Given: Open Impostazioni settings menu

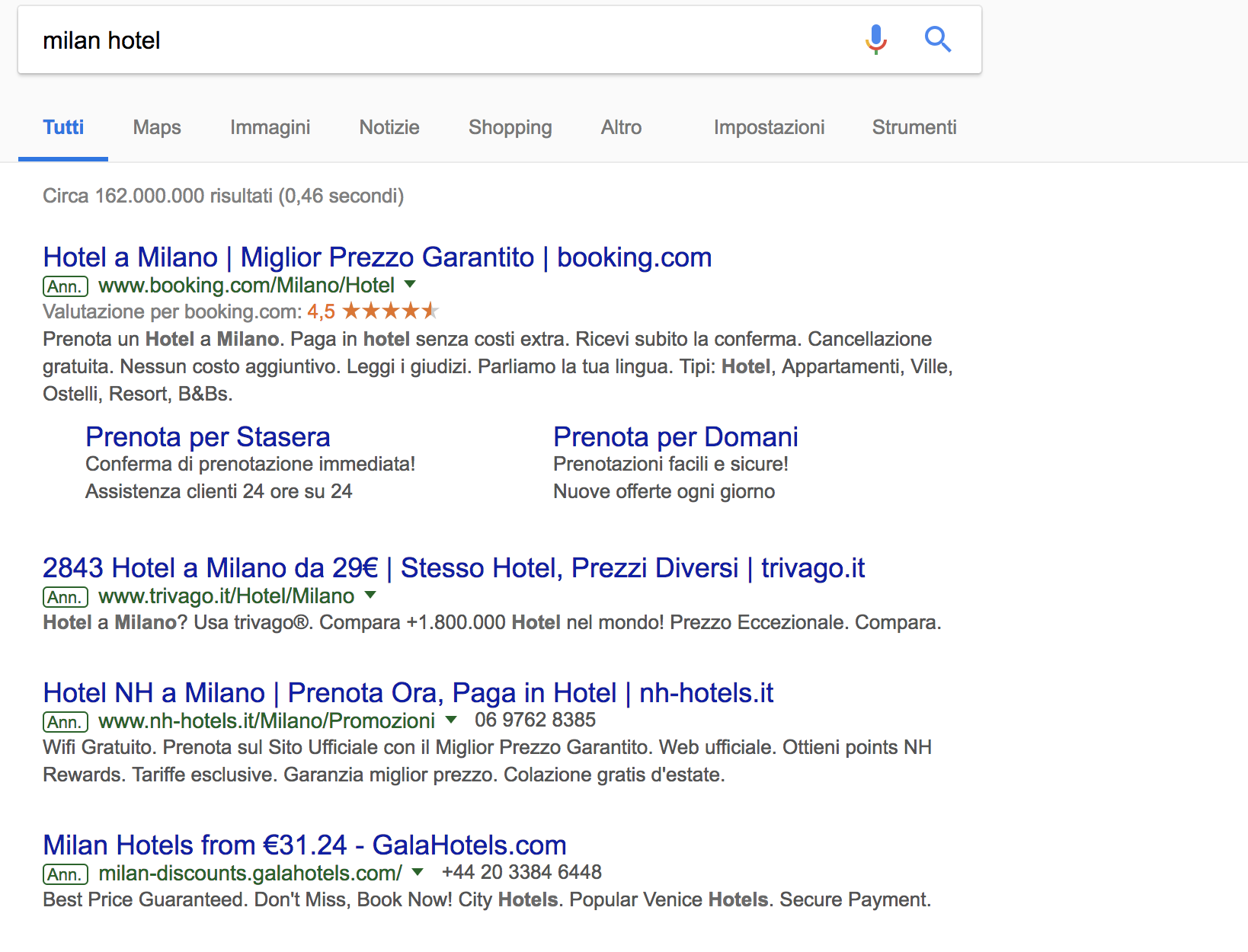Looking at the screenshot, I should pos(770,127).
